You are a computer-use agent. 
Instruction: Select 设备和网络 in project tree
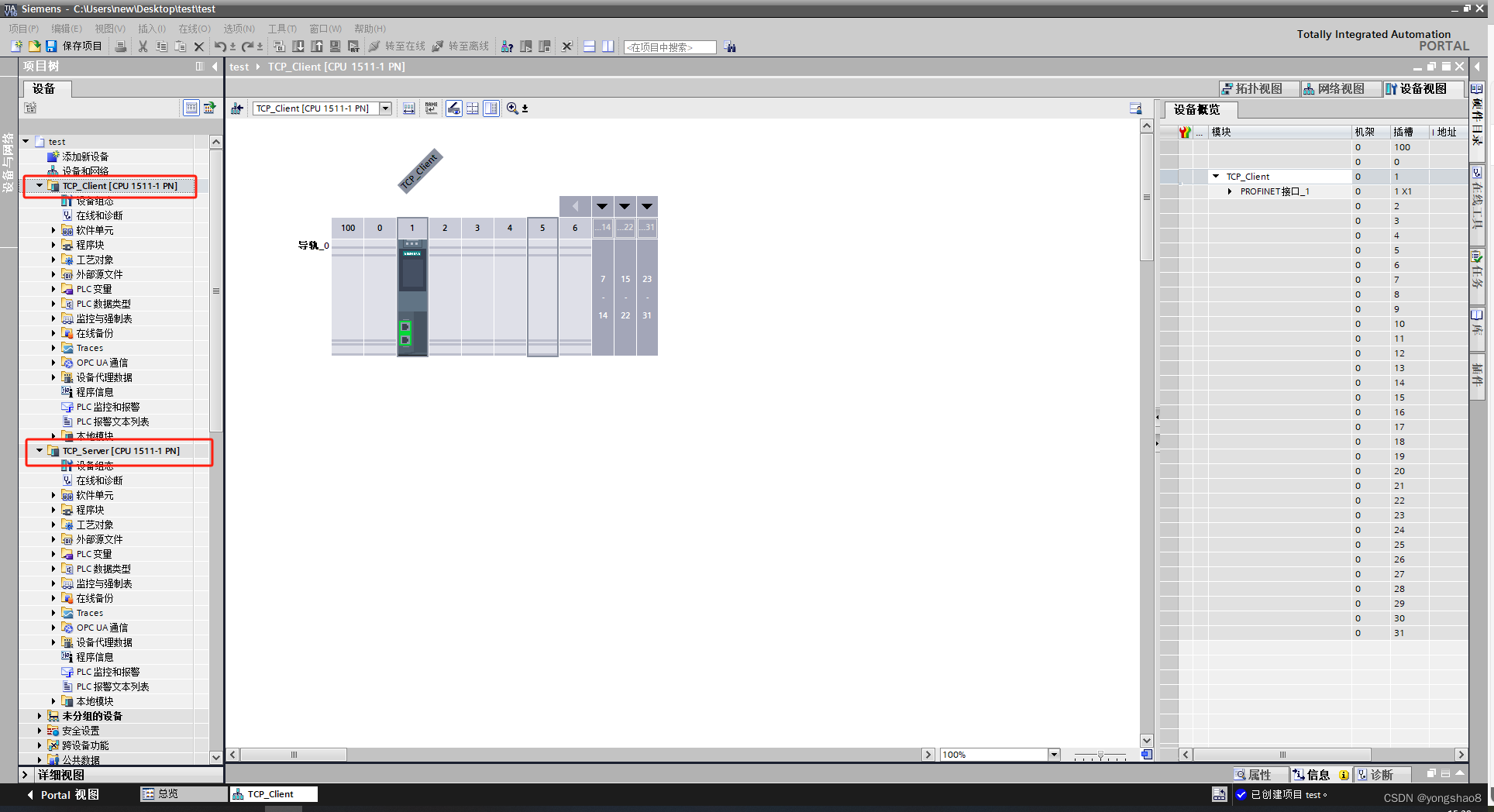[78, 171]
